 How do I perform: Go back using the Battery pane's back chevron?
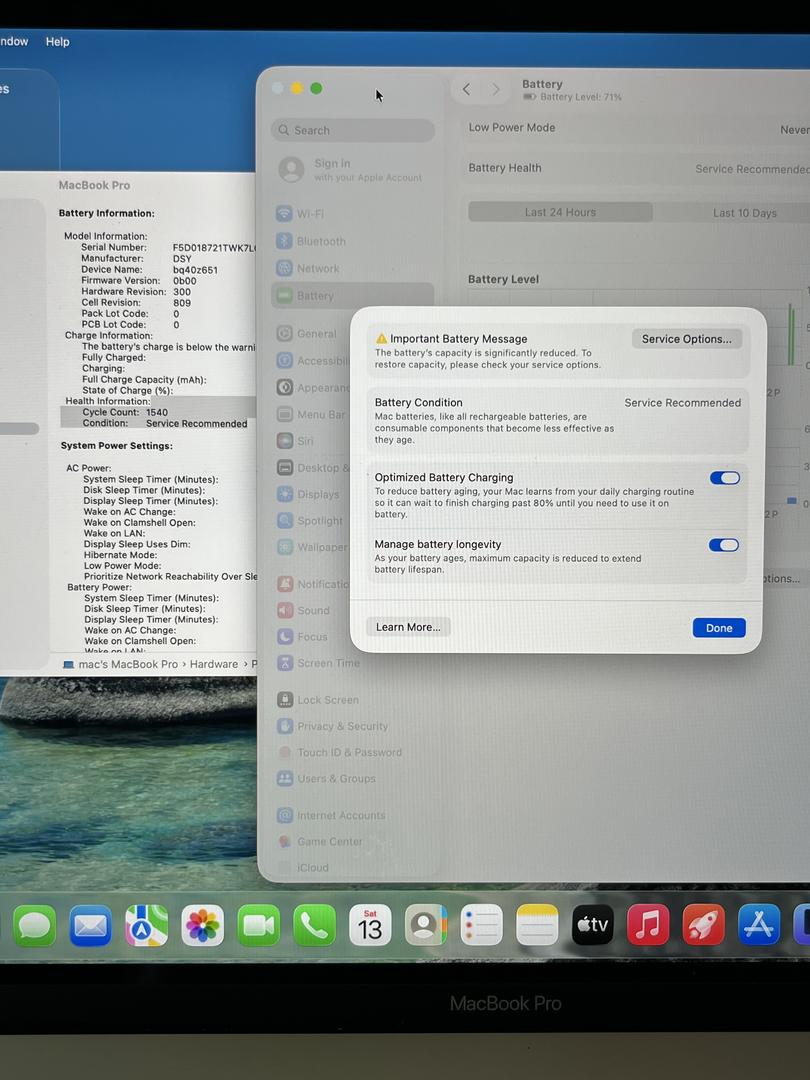click(466, 90)
